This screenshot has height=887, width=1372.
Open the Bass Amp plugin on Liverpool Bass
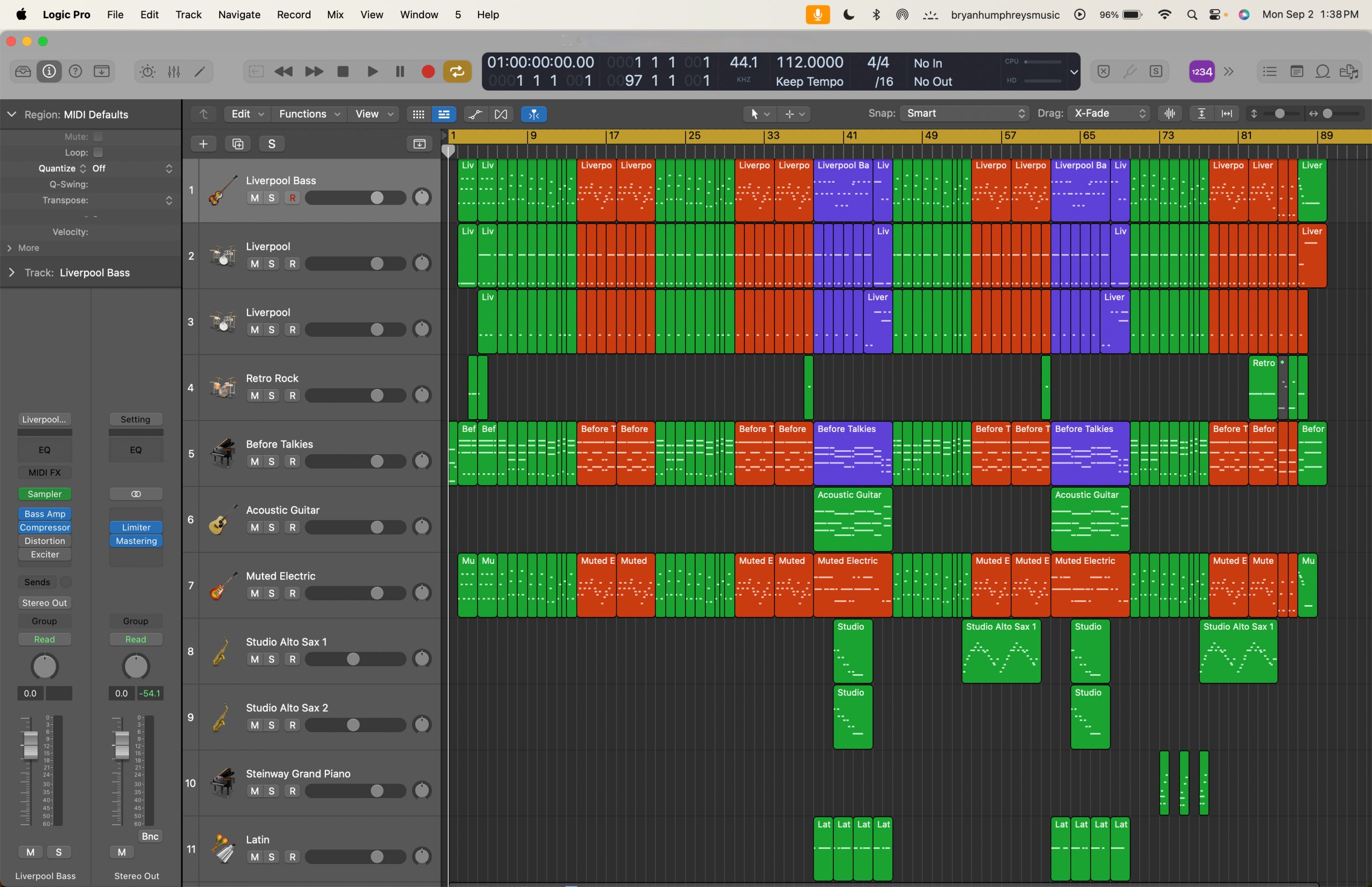(44, 514)
